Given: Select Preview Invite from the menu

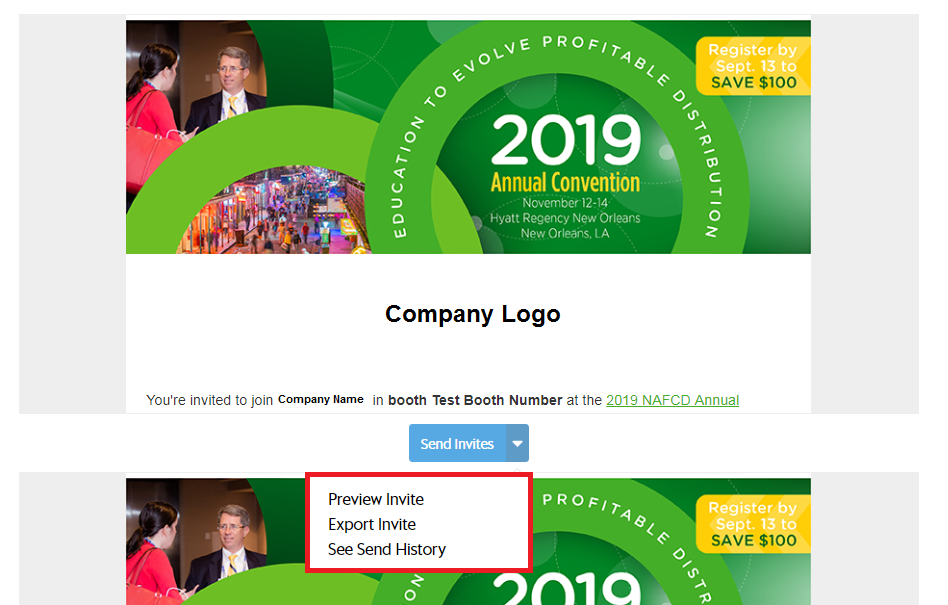Looking at the screenshot, I should [x=376, y=499].
